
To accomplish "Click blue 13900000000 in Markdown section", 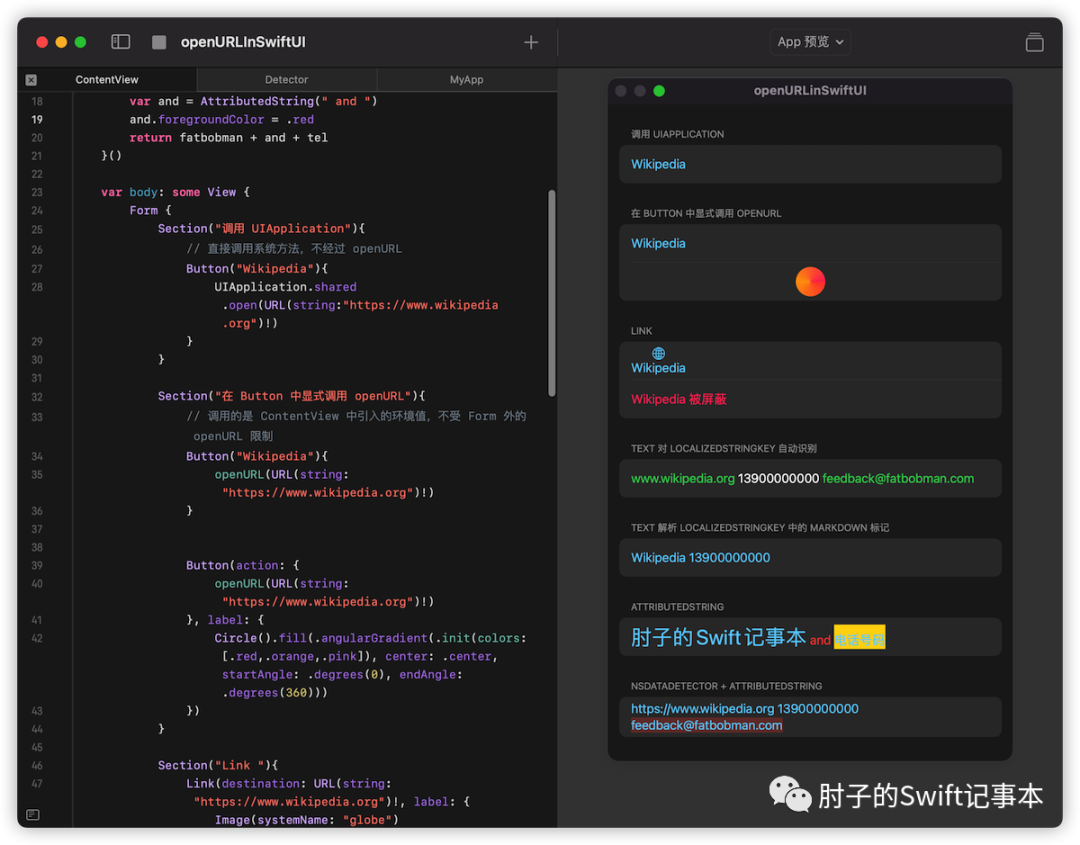I will (x=729, y=558).
